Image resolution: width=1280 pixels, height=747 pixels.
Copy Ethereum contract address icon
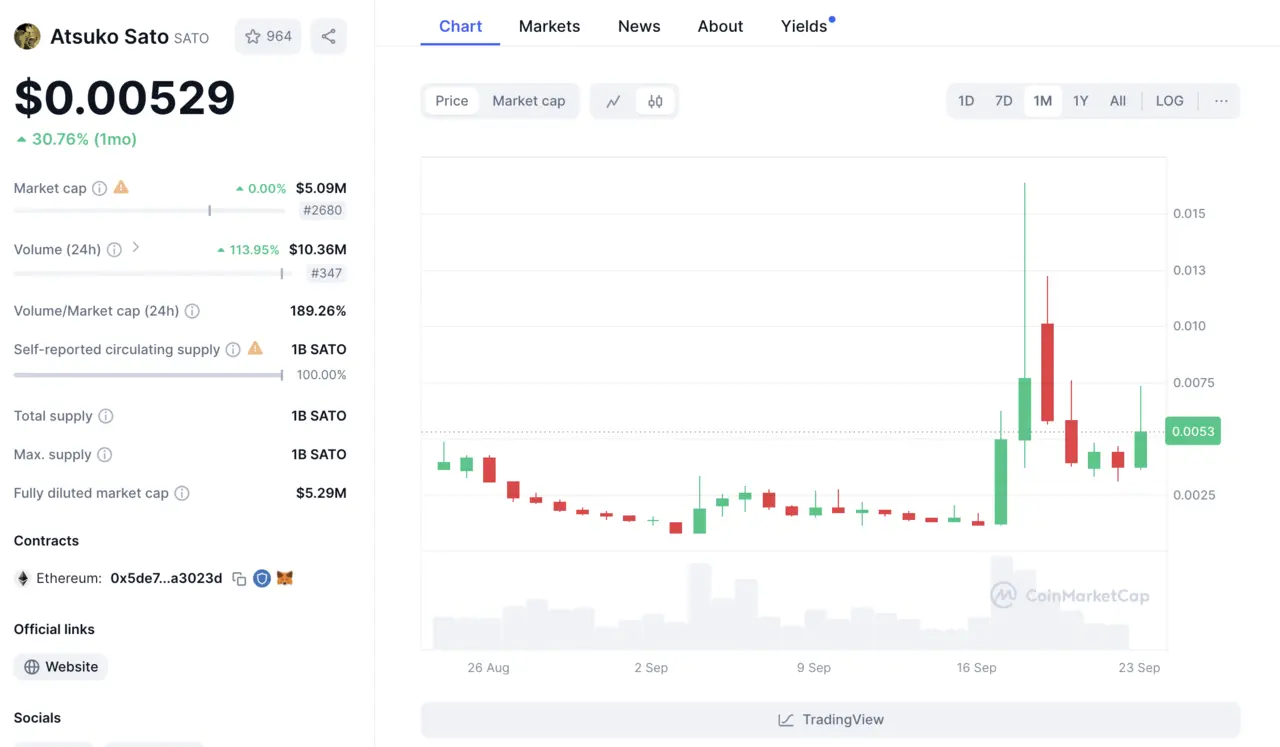pyautogui.click(x=239, y=579)
